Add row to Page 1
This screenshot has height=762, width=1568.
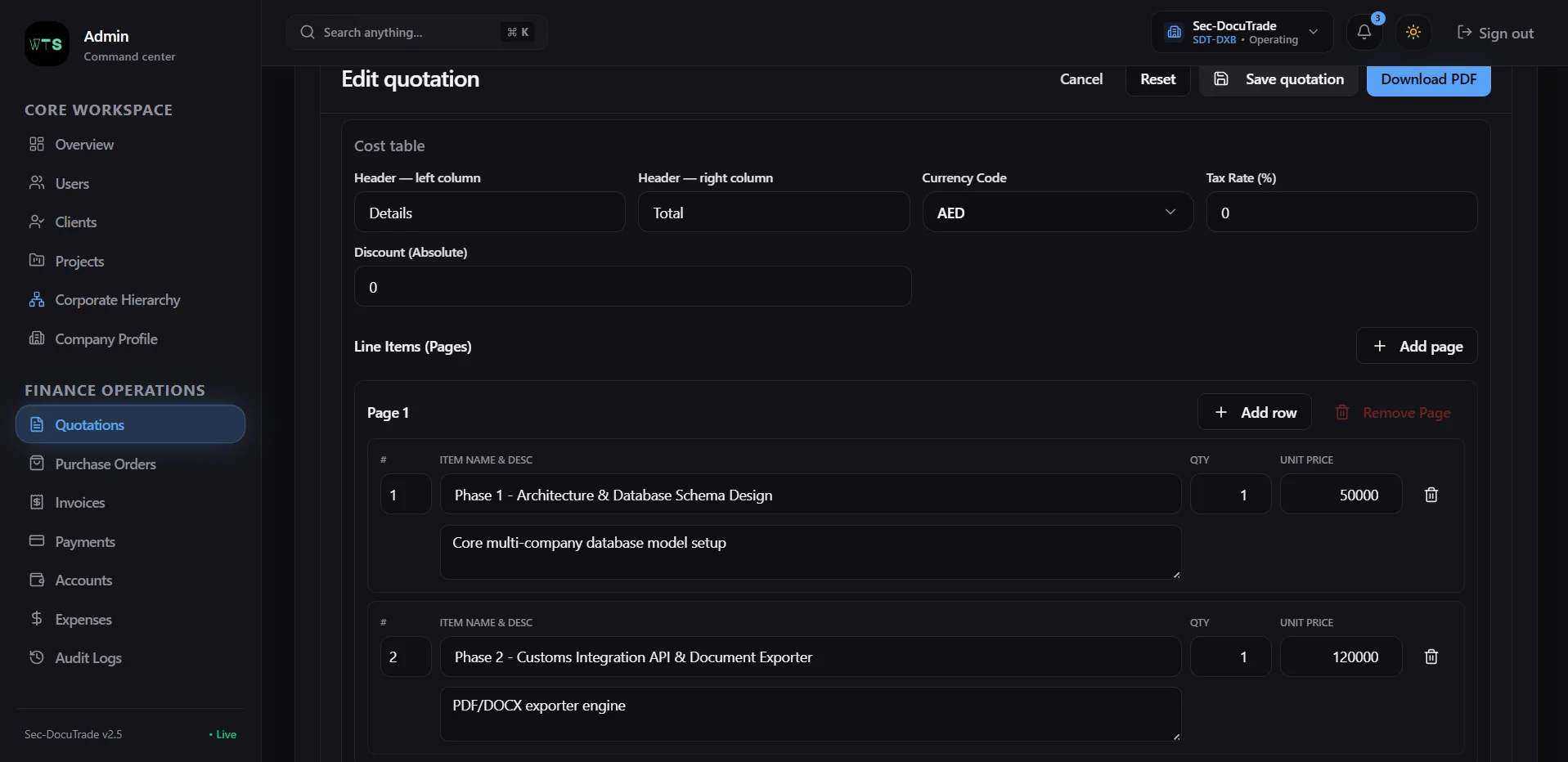tap(1255, 412)
